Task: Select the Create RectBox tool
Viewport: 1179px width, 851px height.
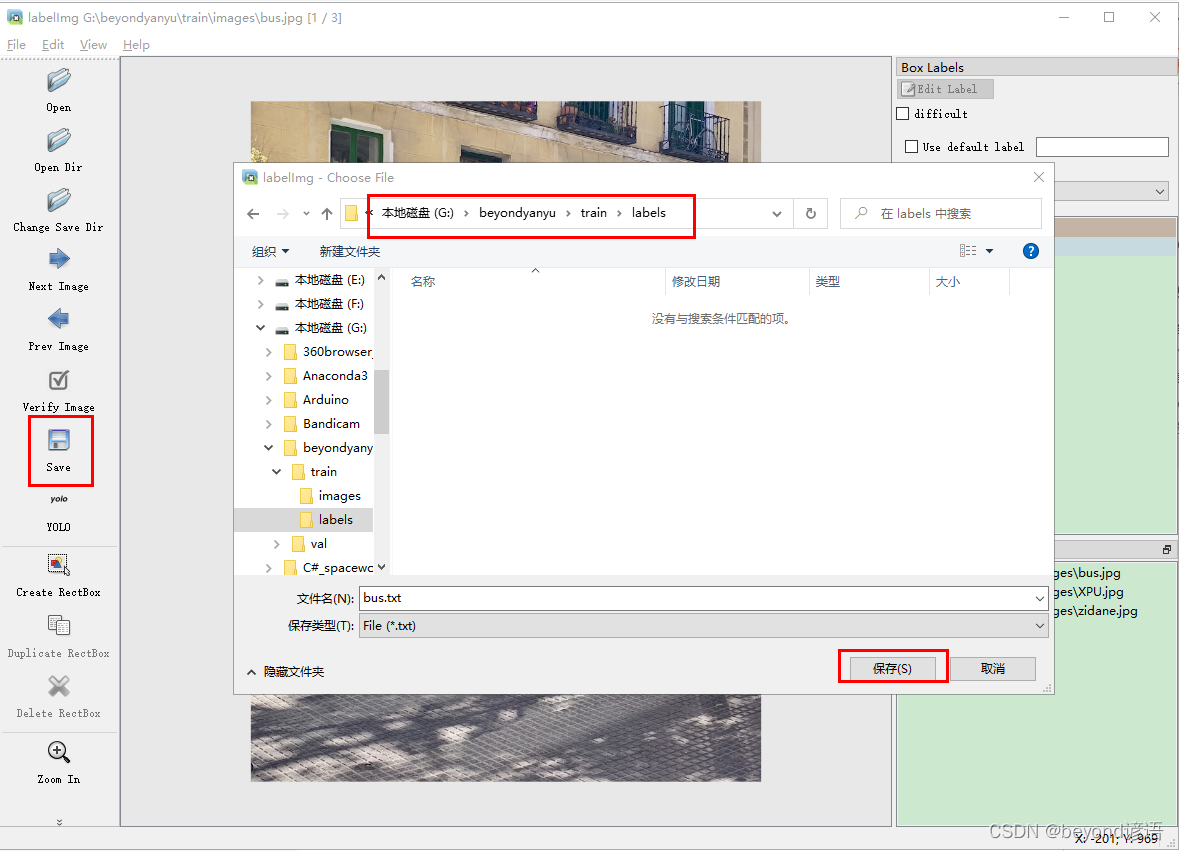Action: 59,565
